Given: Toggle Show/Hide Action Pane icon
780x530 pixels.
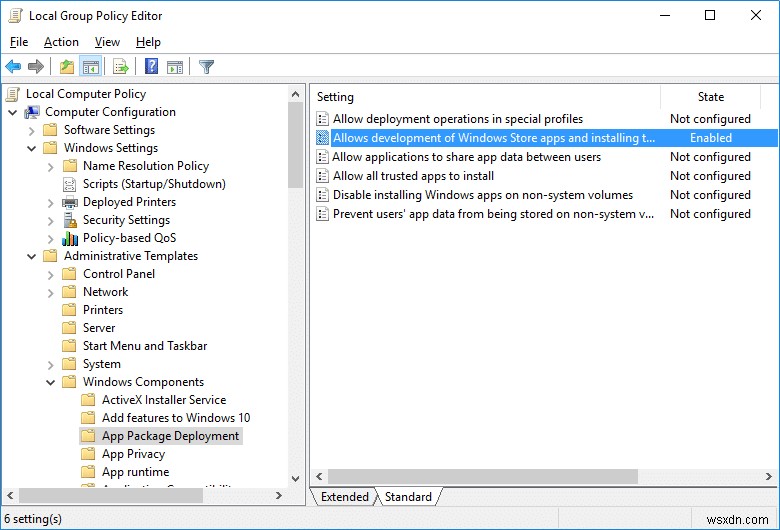Looking at the screenshot, I should (175, 66).
